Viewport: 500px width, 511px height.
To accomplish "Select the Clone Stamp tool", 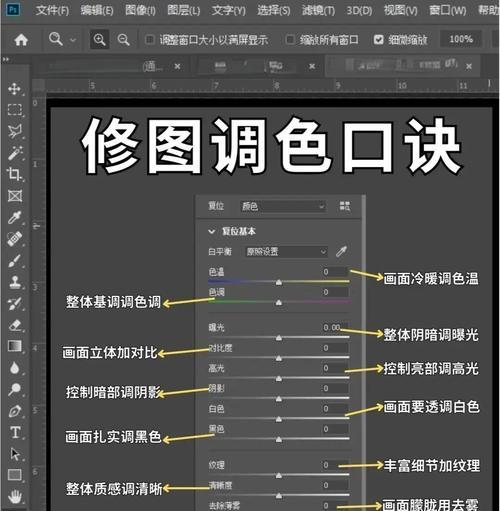I will tap(15, 282).
